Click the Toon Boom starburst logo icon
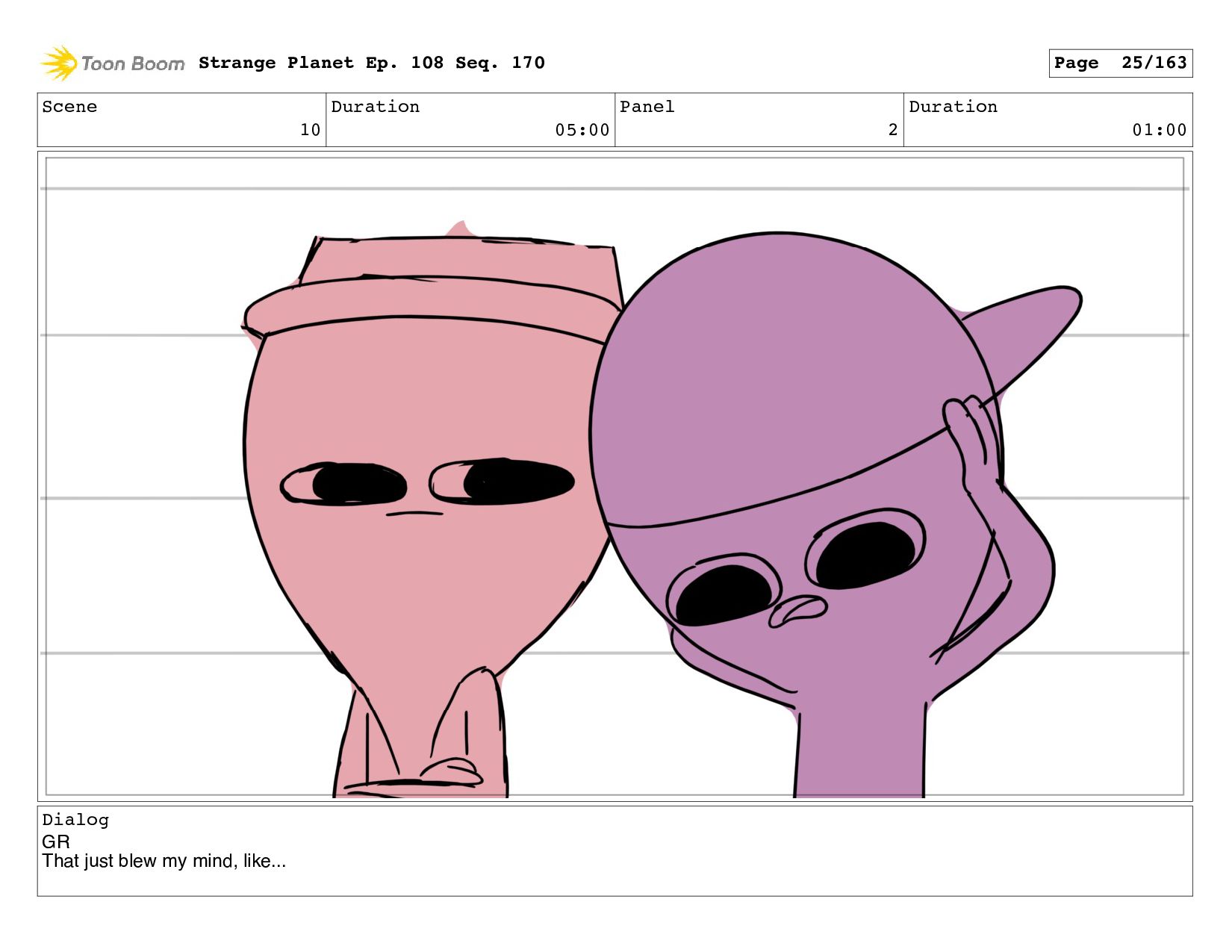The width and height of the screenshot is (1232, 952). (58, 63)
